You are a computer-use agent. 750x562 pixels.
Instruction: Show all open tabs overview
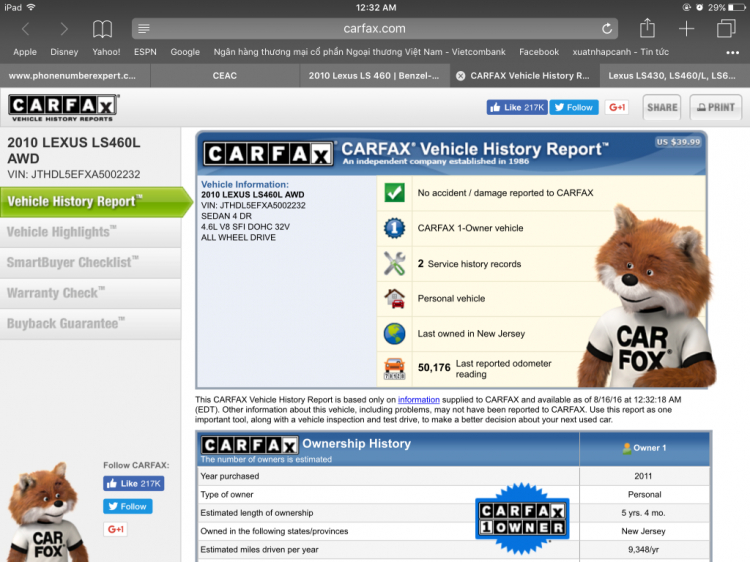pyautogui.click(x=726, y=28)
